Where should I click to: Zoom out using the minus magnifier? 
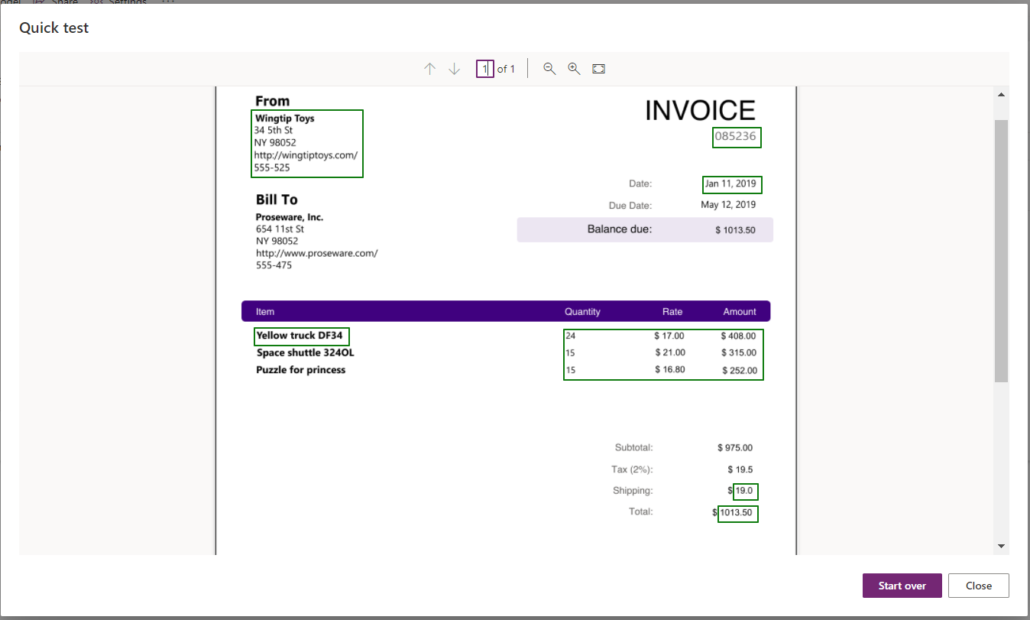549,69
